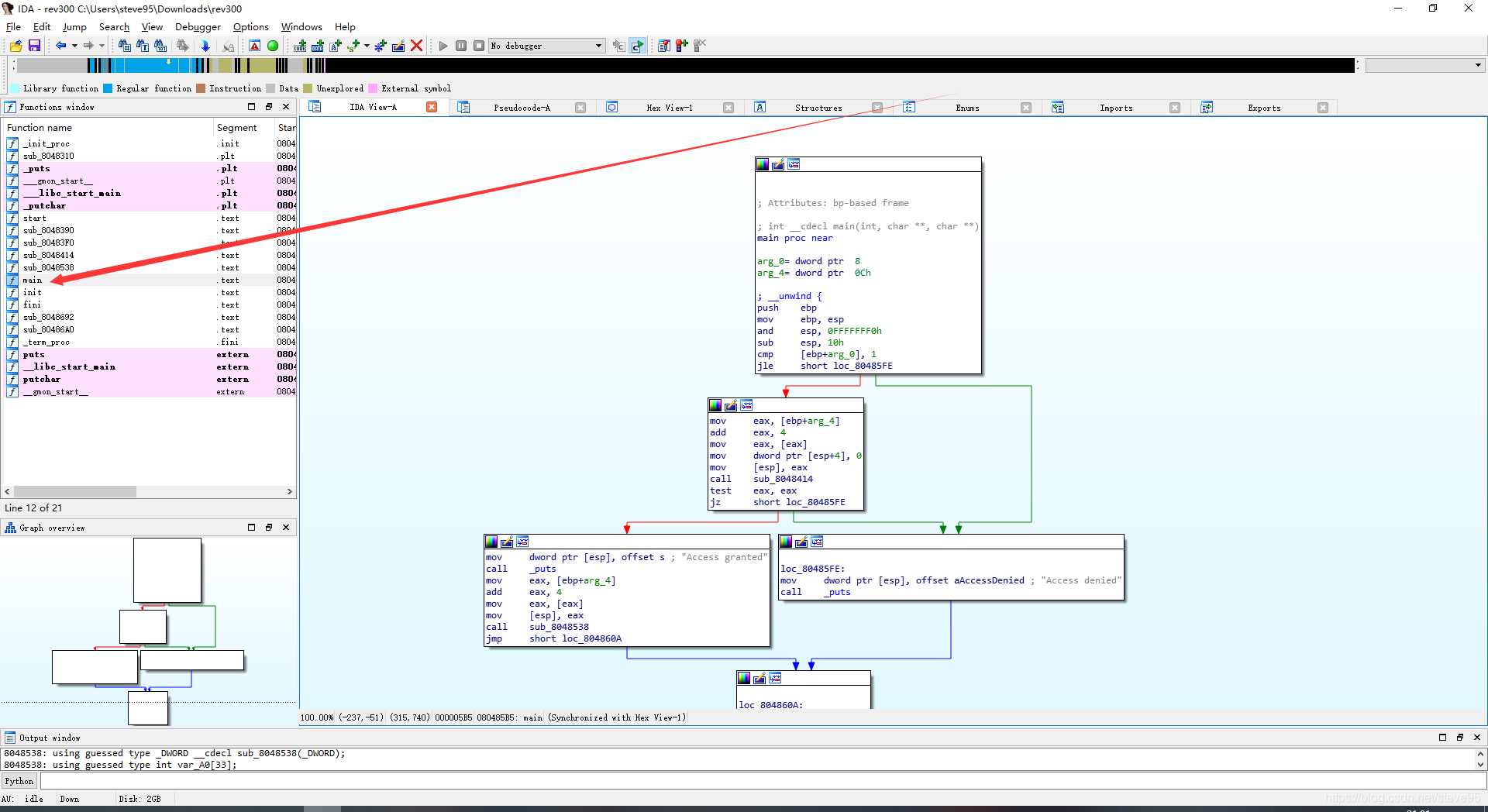Image resolution: width=1488 pixels, height=812 pixels.
Task: Click the blue star plus icon
Action: tap(380, 46)
